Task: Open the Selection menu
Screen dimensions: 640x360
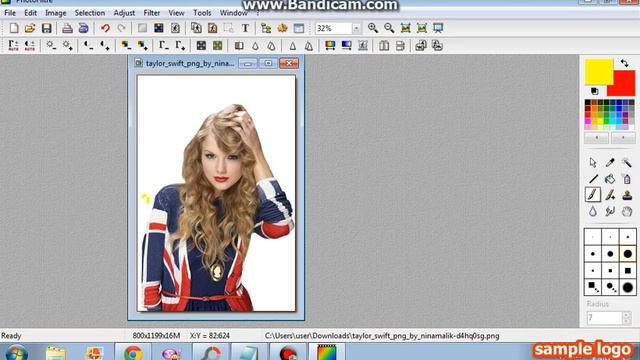Action: pyautogui.click(x=90, y=13)
